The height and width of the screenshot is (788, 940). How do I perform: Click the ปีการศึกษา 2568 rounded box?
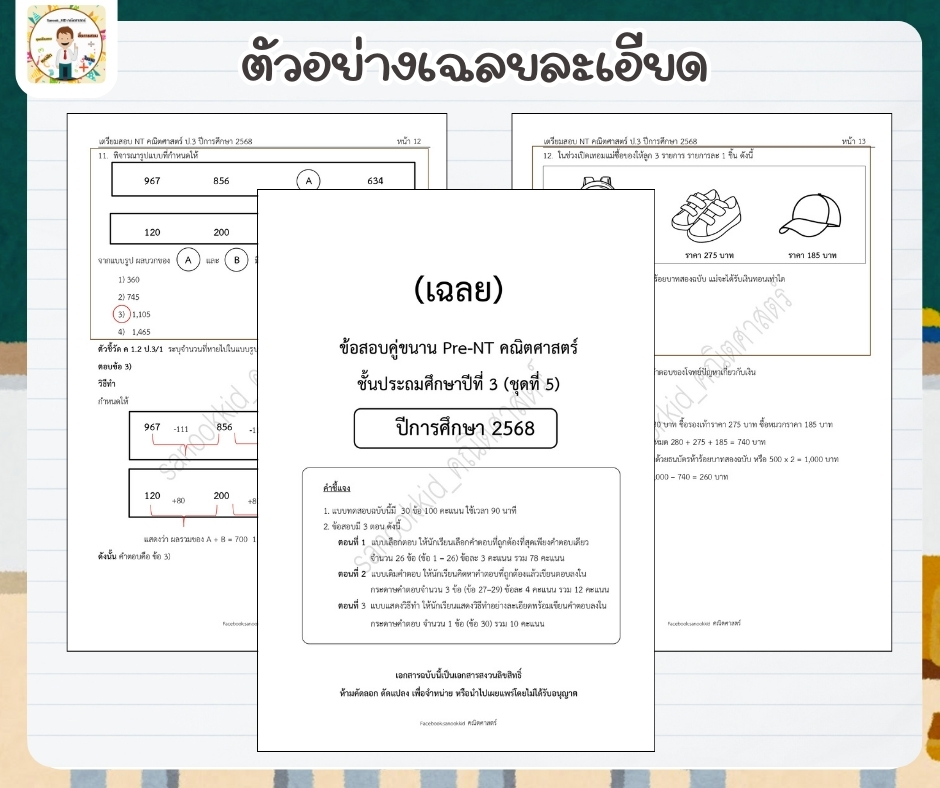coord(455,429)
